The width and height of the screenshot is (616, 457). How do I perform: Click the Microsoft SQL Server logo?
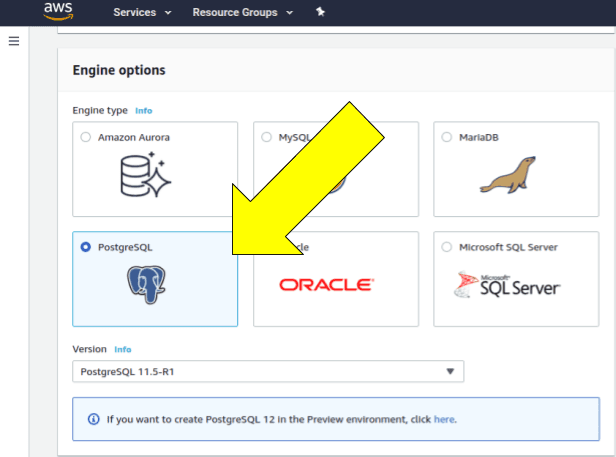[507, 285]
